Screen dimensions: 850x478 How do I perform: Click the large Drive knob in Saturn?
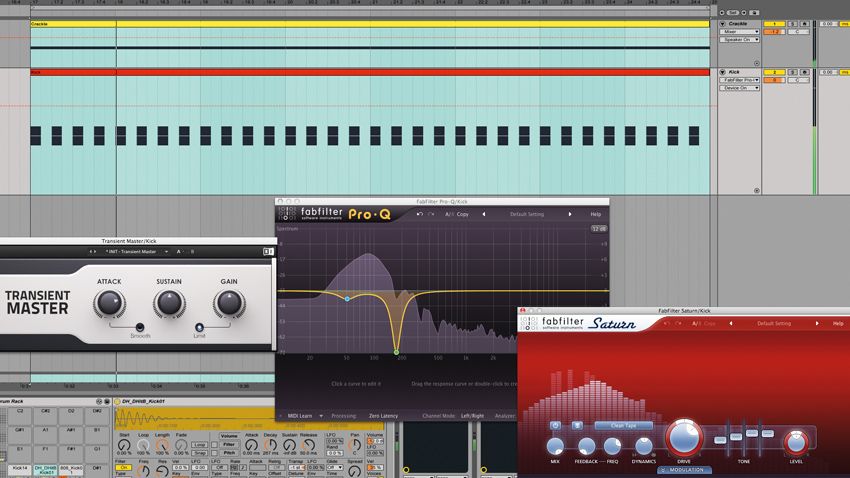click(684, 437)
